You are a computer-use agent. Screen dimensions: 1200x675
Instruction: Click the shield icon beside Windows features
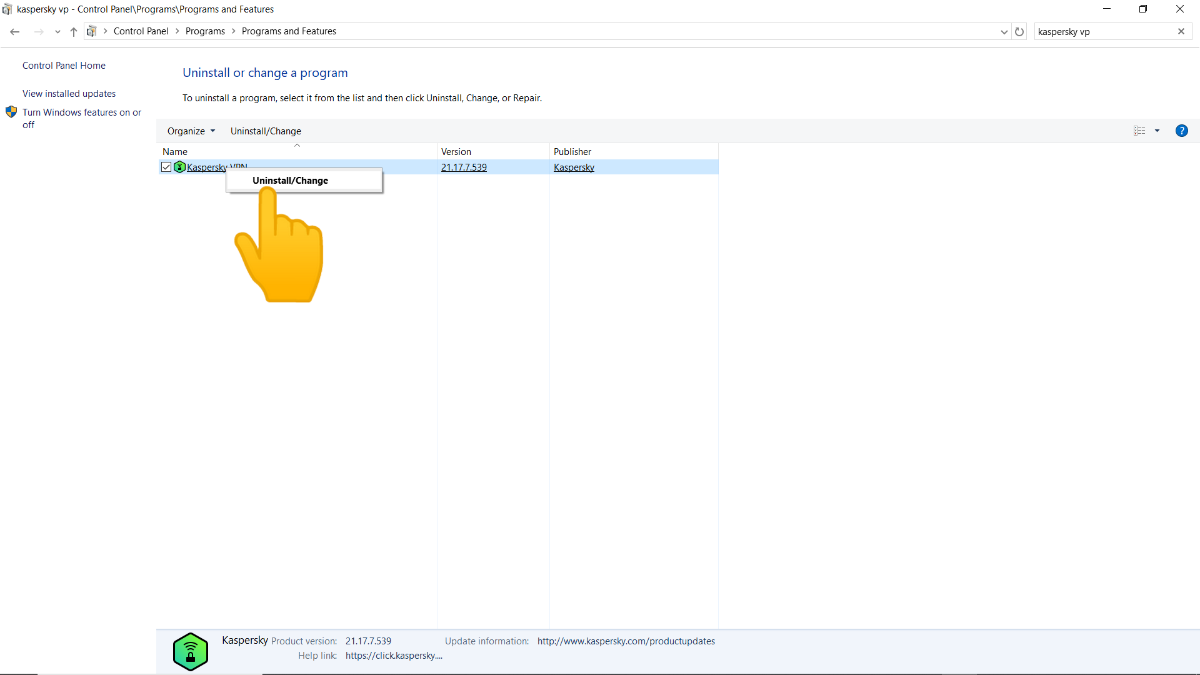(x=12, y=112)
